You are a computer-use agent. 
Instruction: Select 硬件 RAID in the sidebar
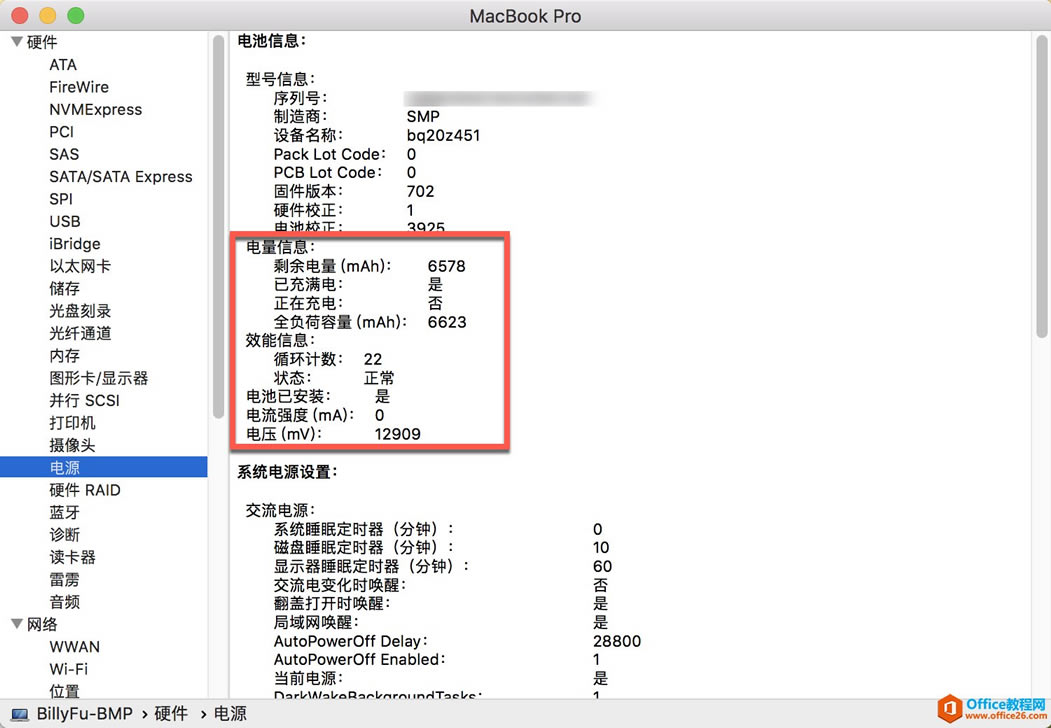point(84,490)
